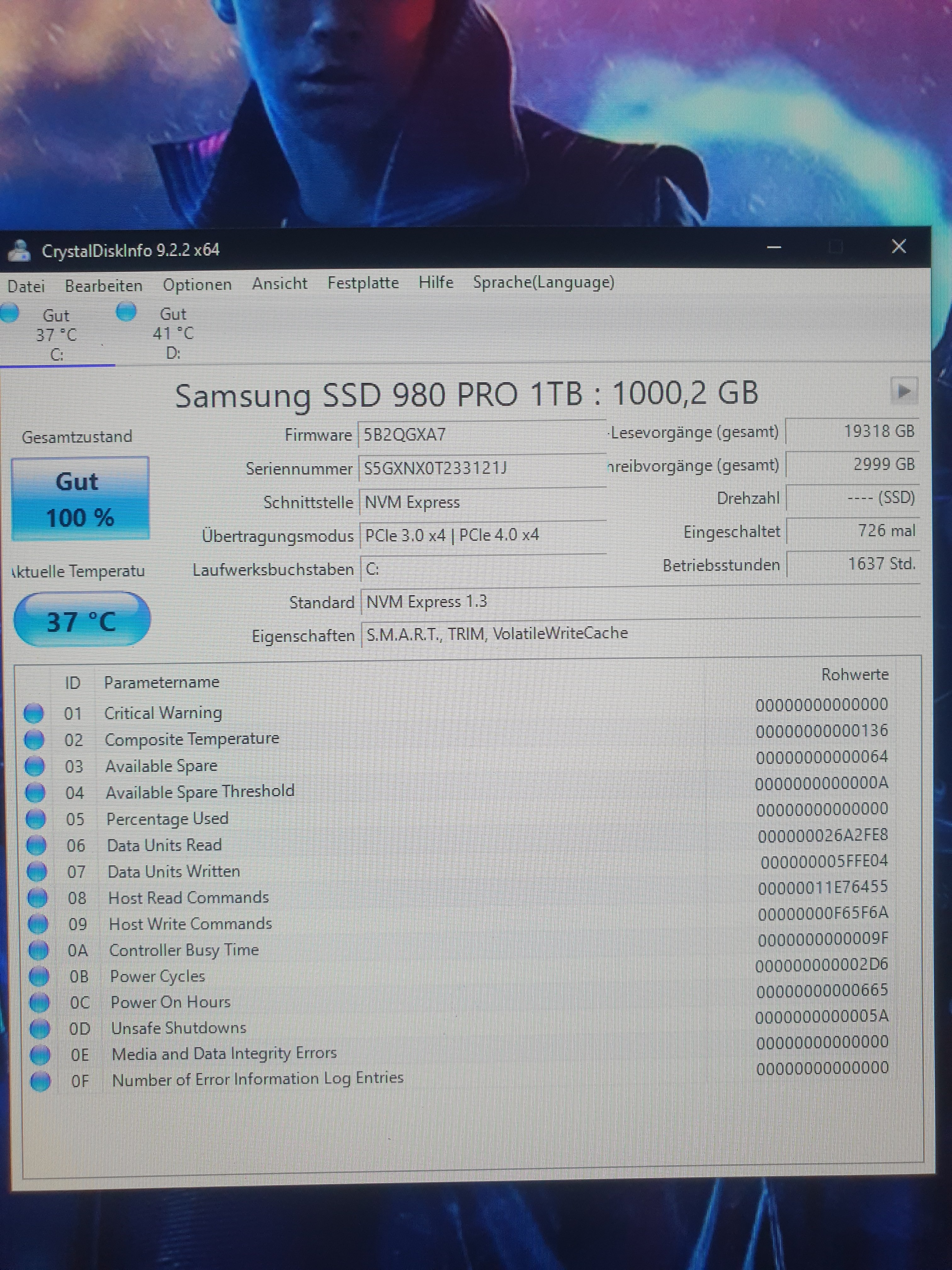
Task: Click status orb for Composite Temperature
Action: (34, 740)
